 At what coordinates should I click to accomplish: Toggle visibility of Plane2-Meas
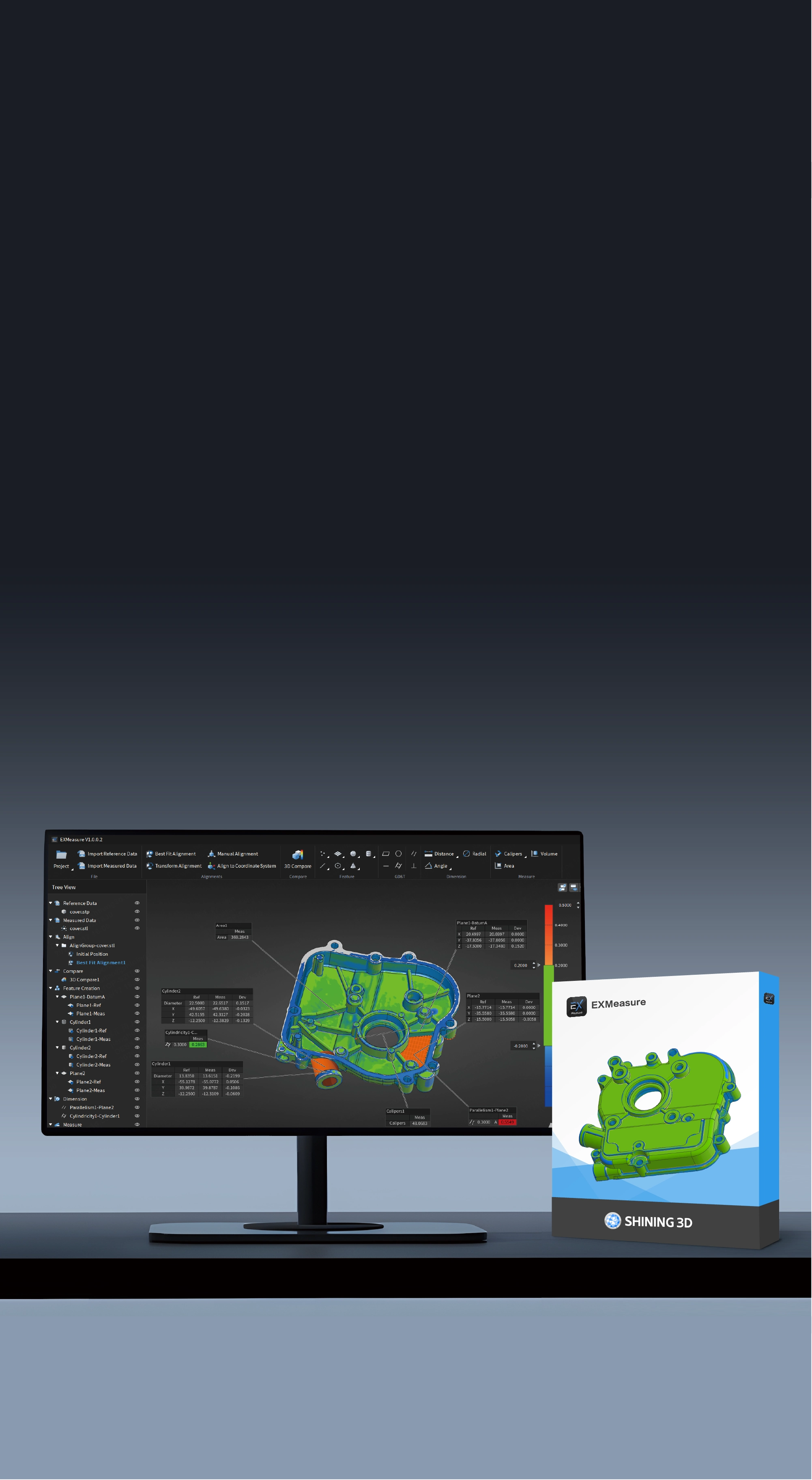coord(137,1090)
